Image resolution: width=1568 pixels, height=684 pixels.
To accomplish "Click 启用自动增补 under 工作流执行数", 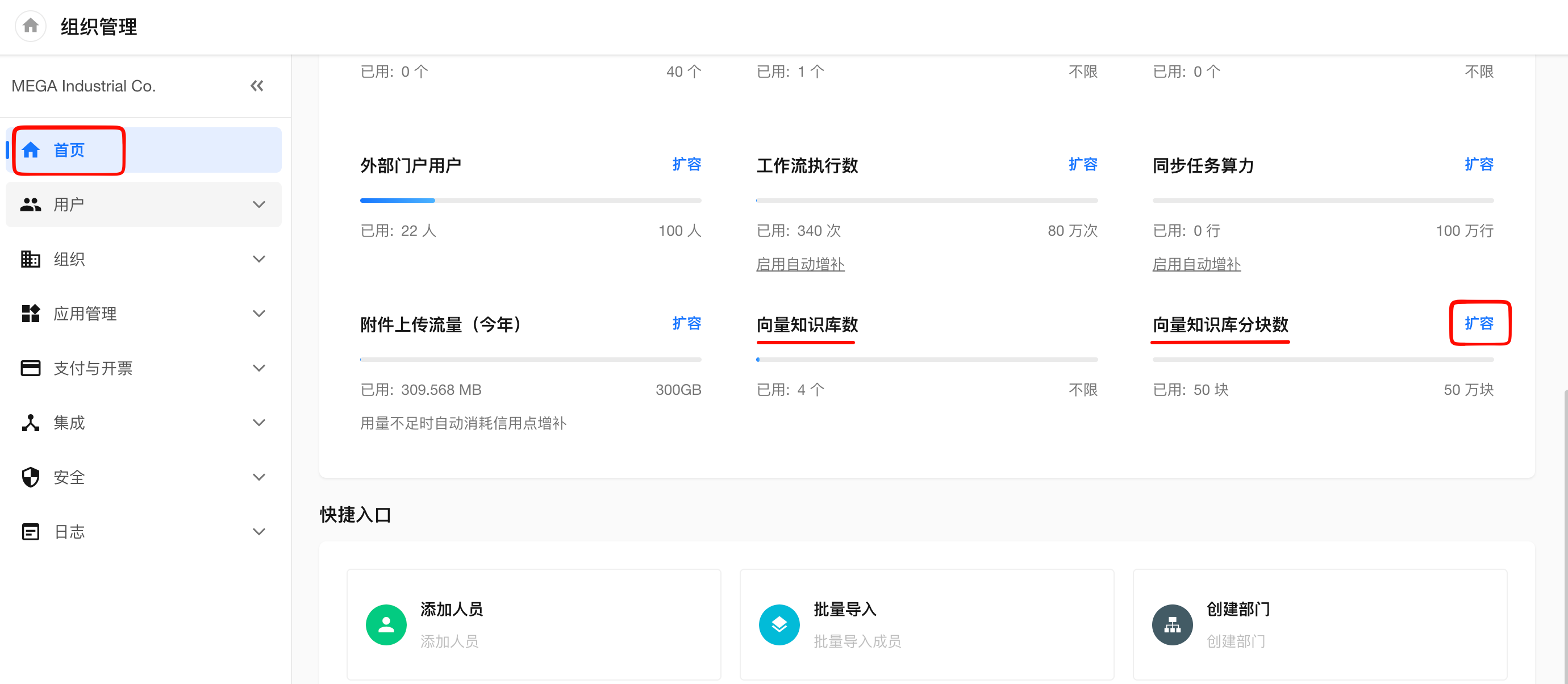I will click(800, 264).
